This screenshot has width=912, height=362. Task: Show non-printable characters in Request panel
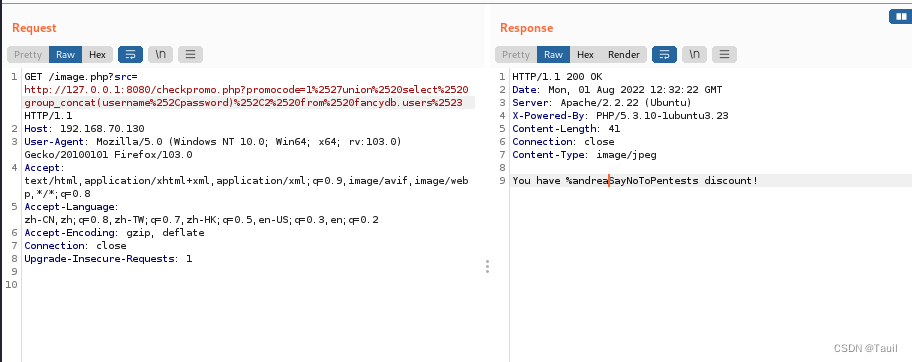tap(161, 55)
